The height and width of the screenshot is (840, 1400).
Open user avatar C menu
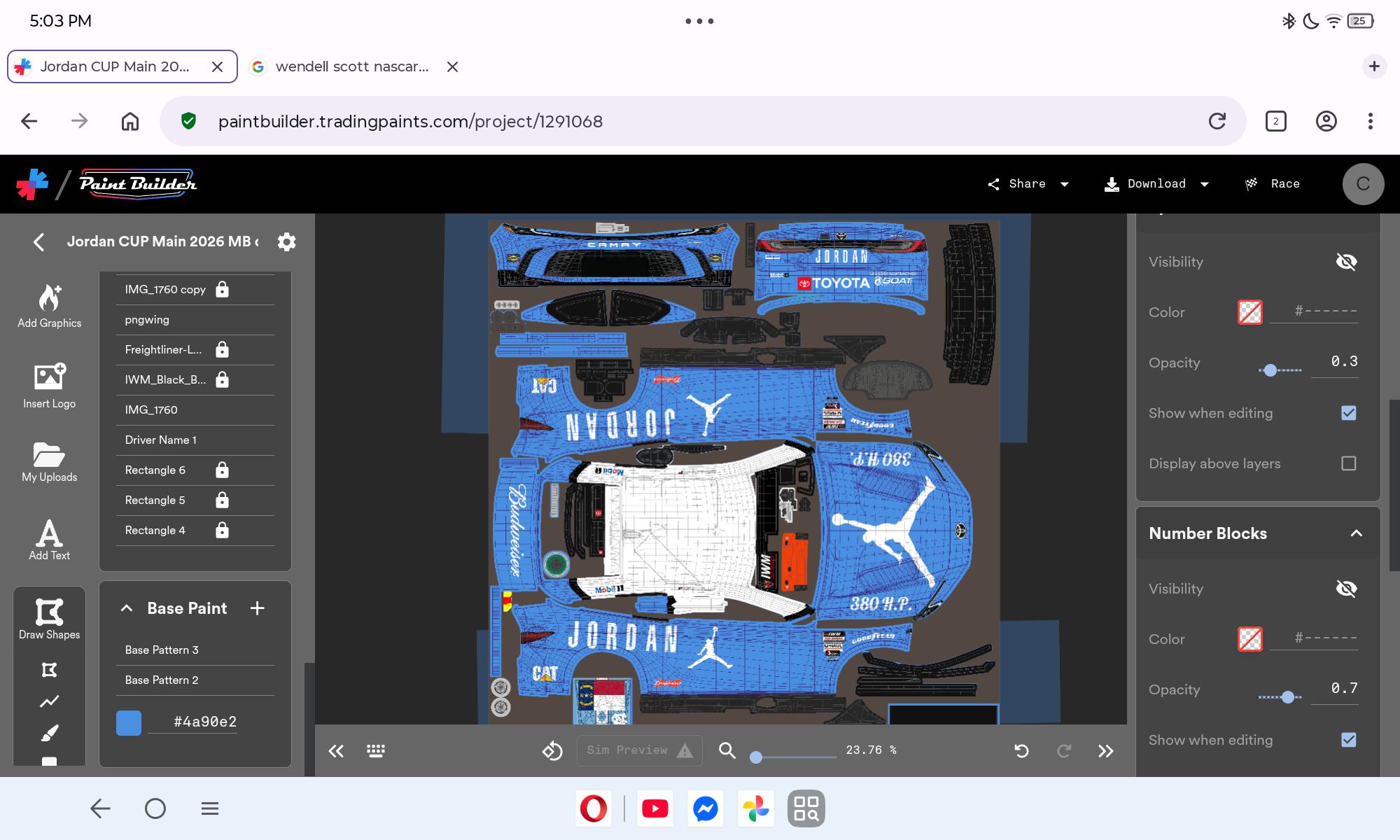point(1363,184)
